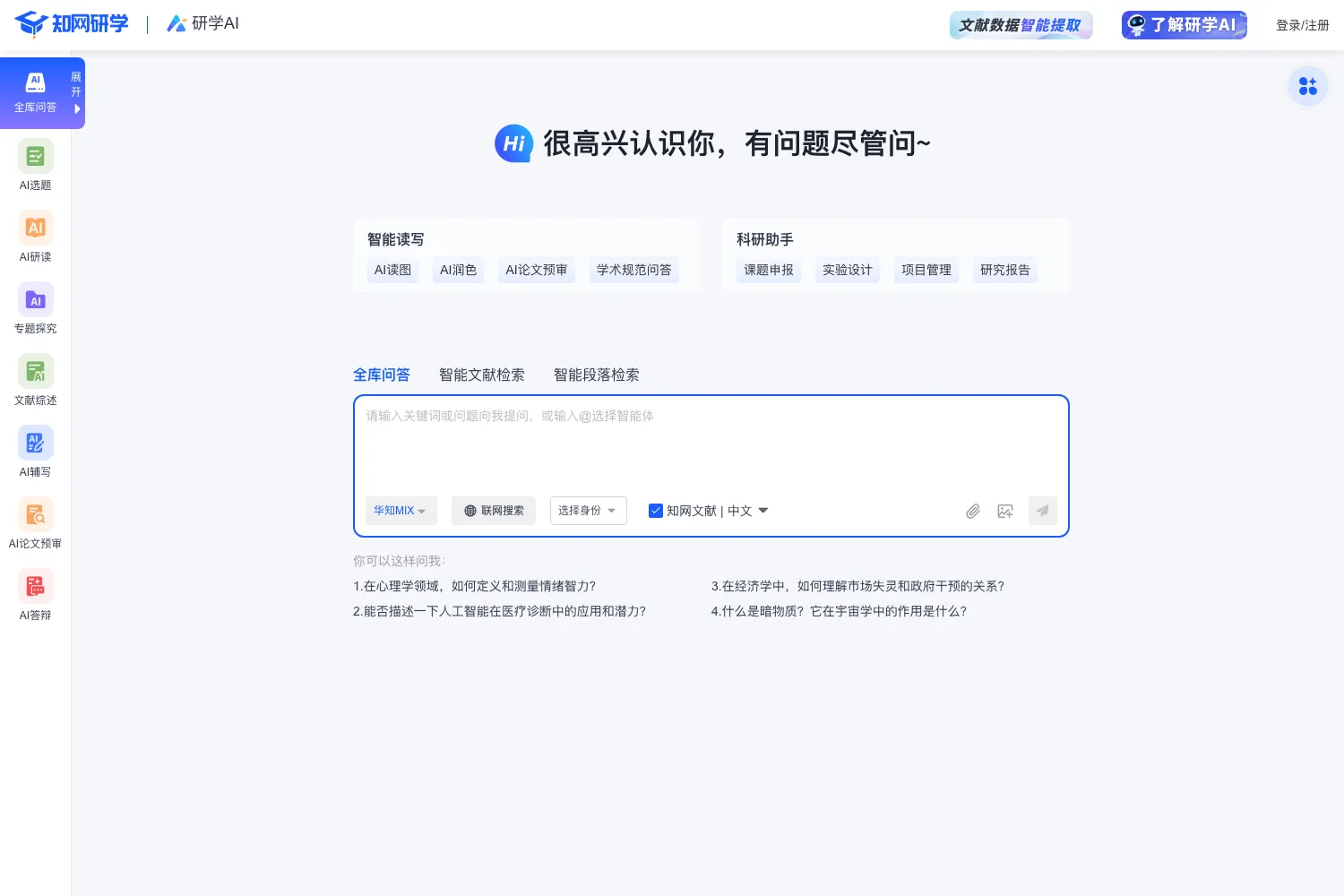The width and height of the screenshot is (1344, 896).
Task: Click the 你可以这样问我 label
Action: (399, 561)
